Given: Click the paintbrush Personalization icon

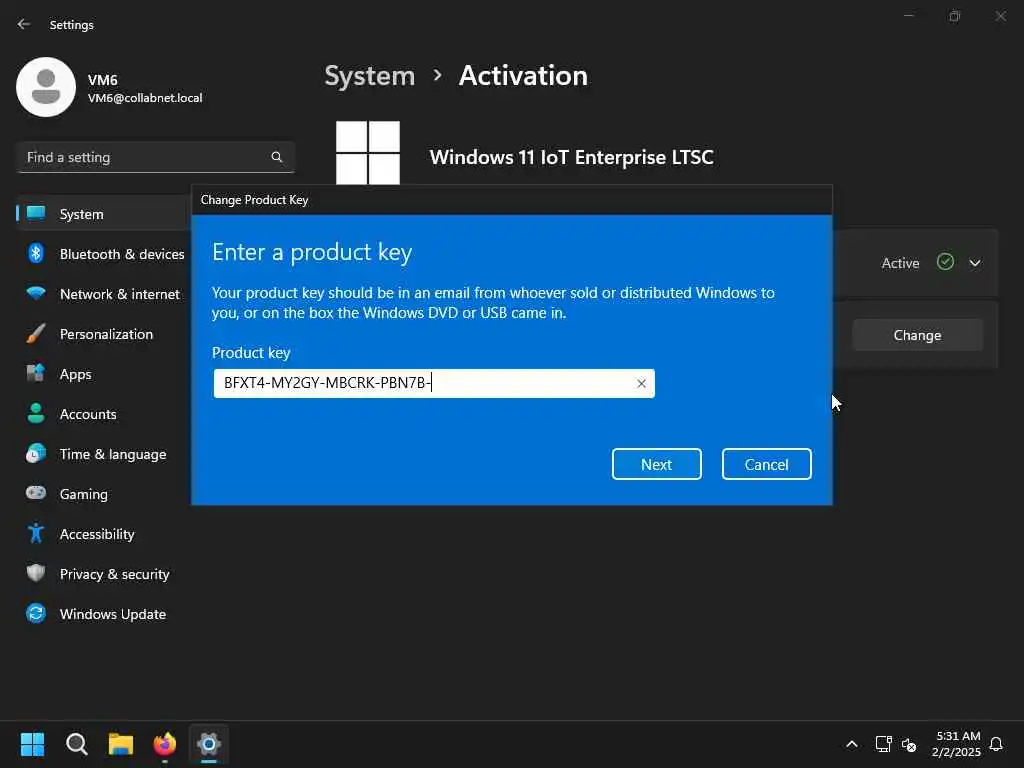Looking at the screenshot, I should 36,333.
